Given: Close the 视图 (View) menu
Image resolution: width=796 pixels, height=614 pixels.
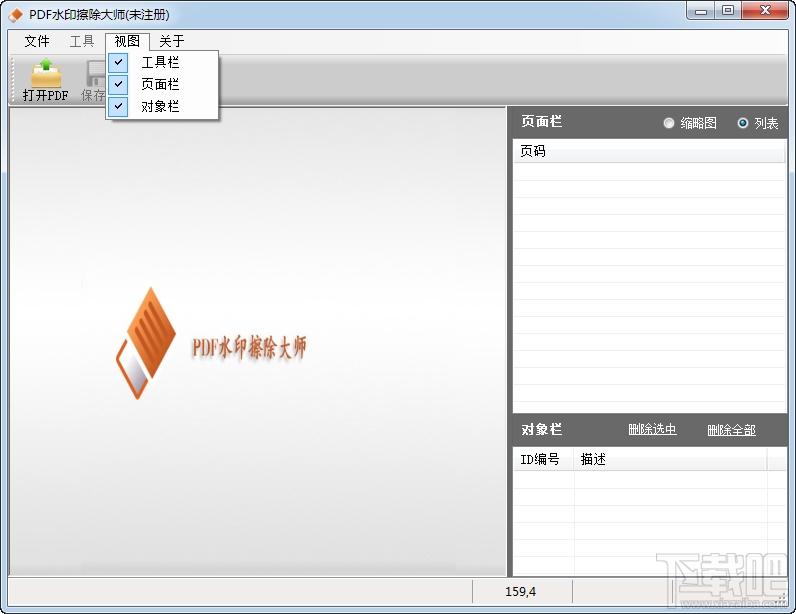Looking at the screenshot, I should click(x=127, y=41).
